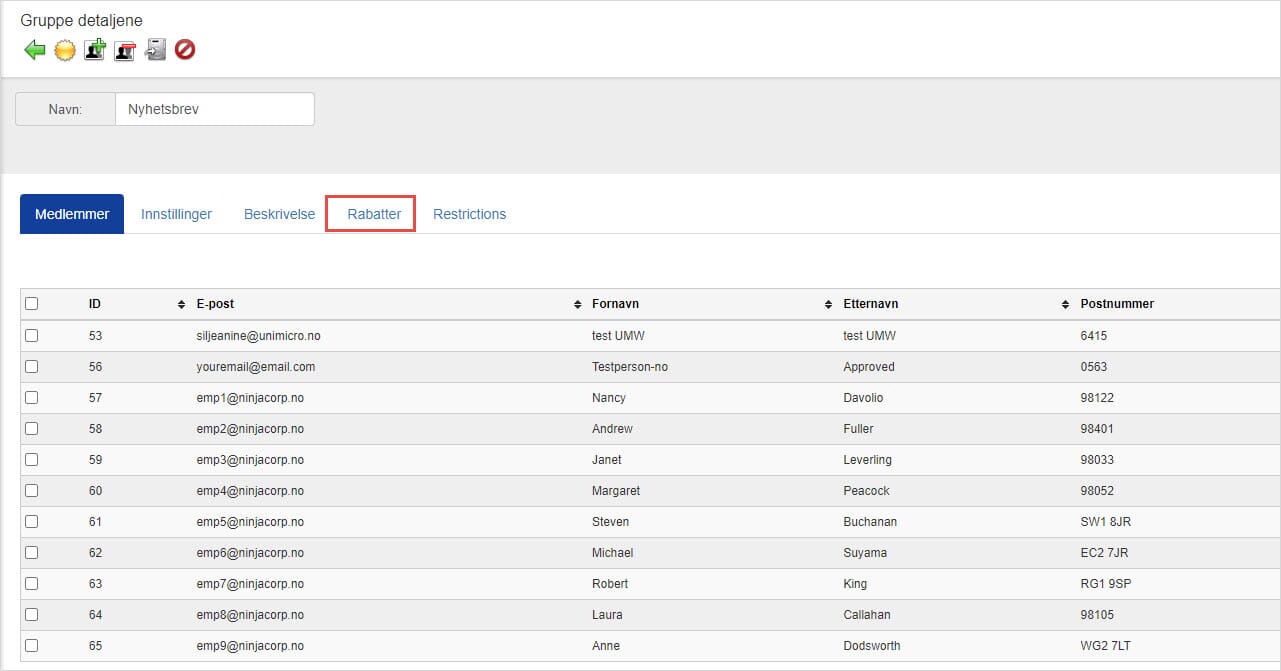
Task: Click the remove members icon with red minus
Action: pos(125,50)
